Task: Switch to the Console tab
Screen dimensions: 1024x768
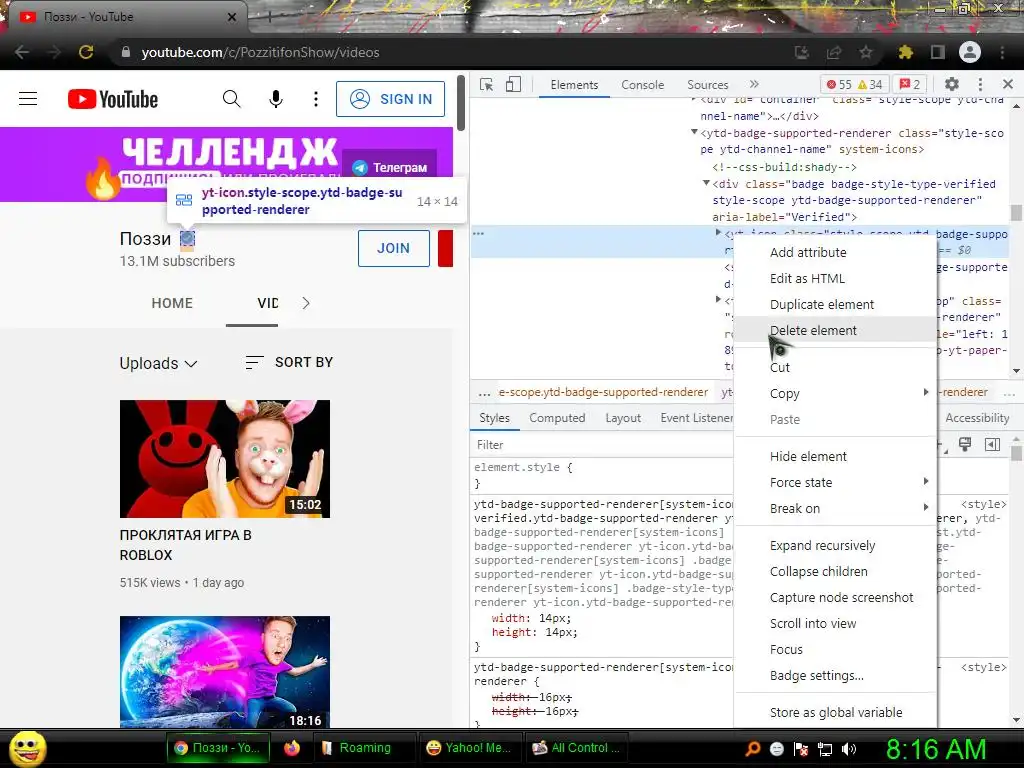Action: 643,85
